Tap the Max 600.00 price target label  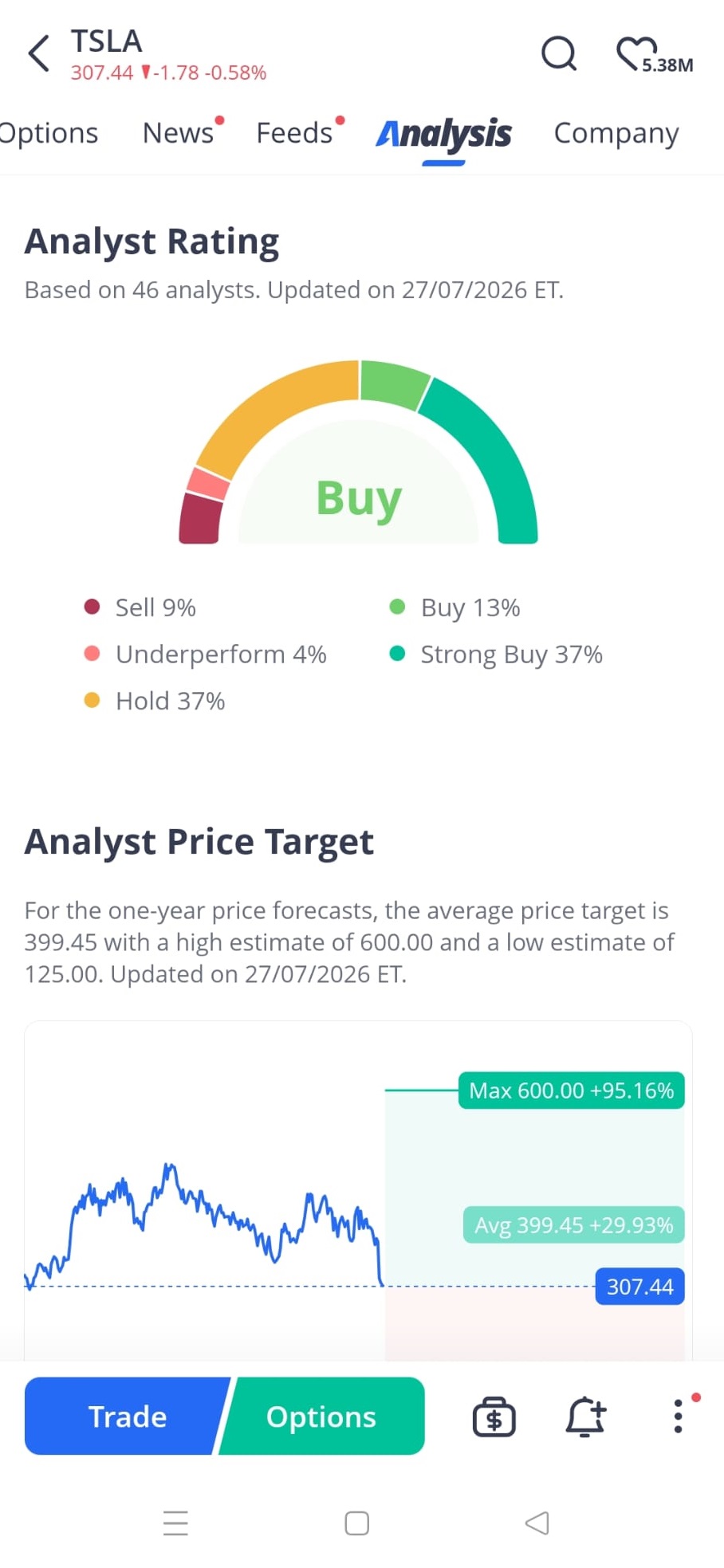571,1090
